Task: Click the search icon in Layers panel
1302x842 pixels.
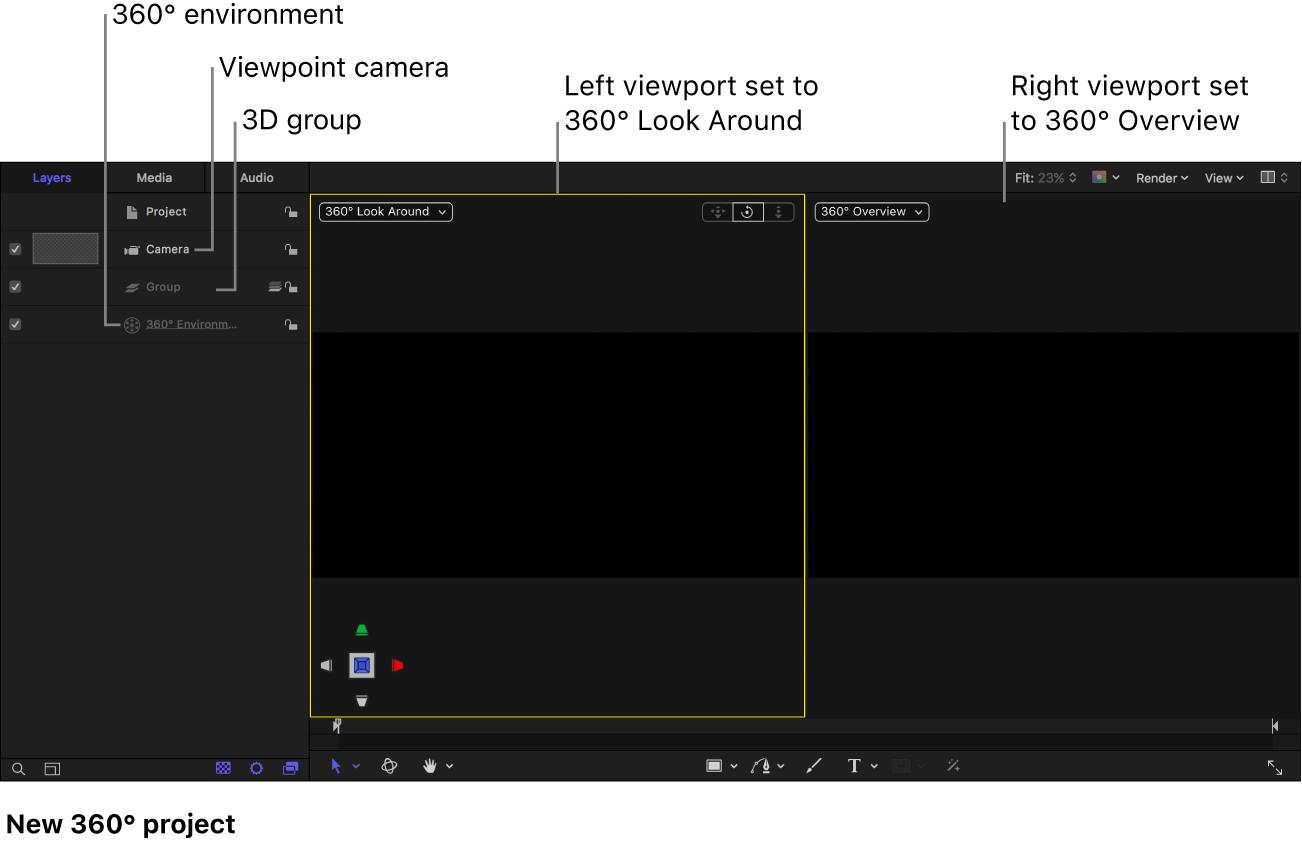Action: pos(18,769)
